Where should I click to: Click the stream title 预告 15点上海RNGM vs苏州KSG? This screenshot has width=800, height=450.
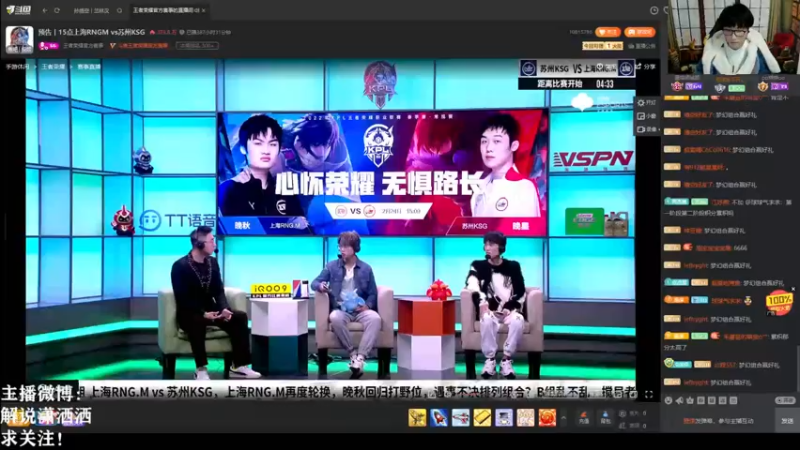(91, 32)
